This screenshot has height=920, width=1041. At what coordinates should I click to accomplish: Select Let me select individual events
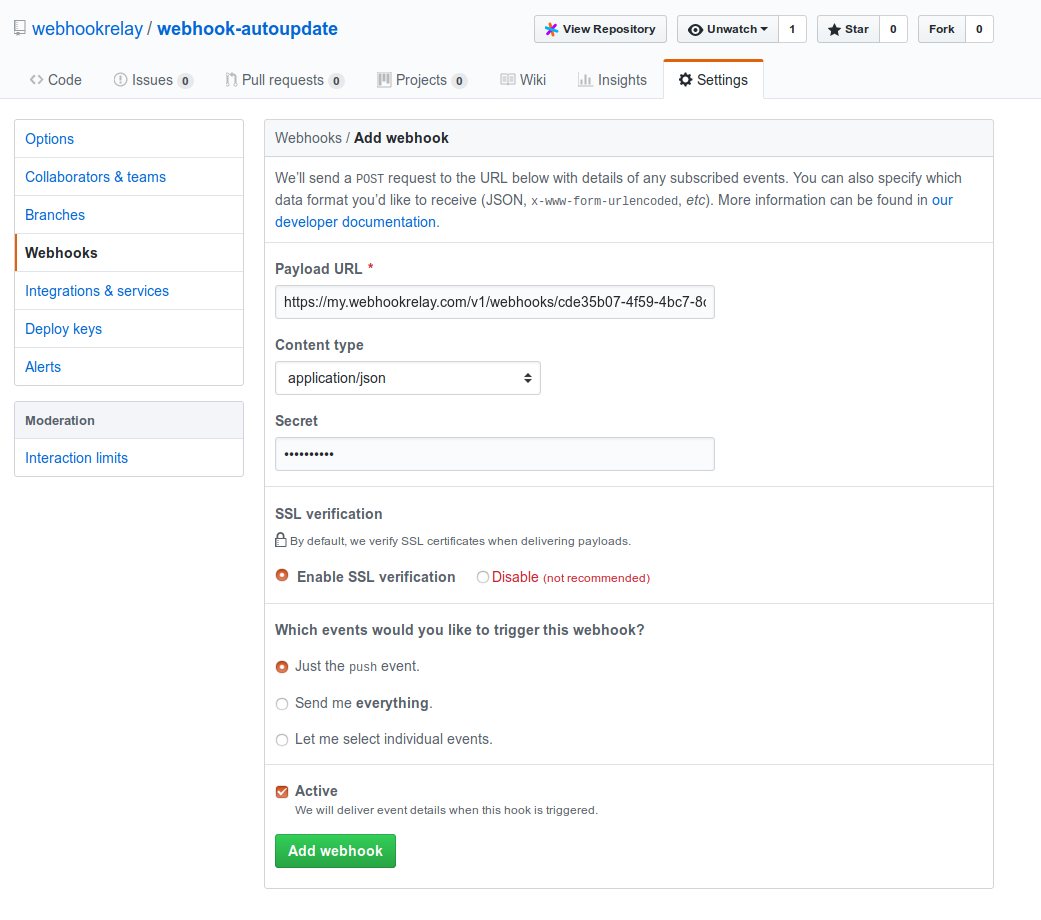tap(282, 739)
